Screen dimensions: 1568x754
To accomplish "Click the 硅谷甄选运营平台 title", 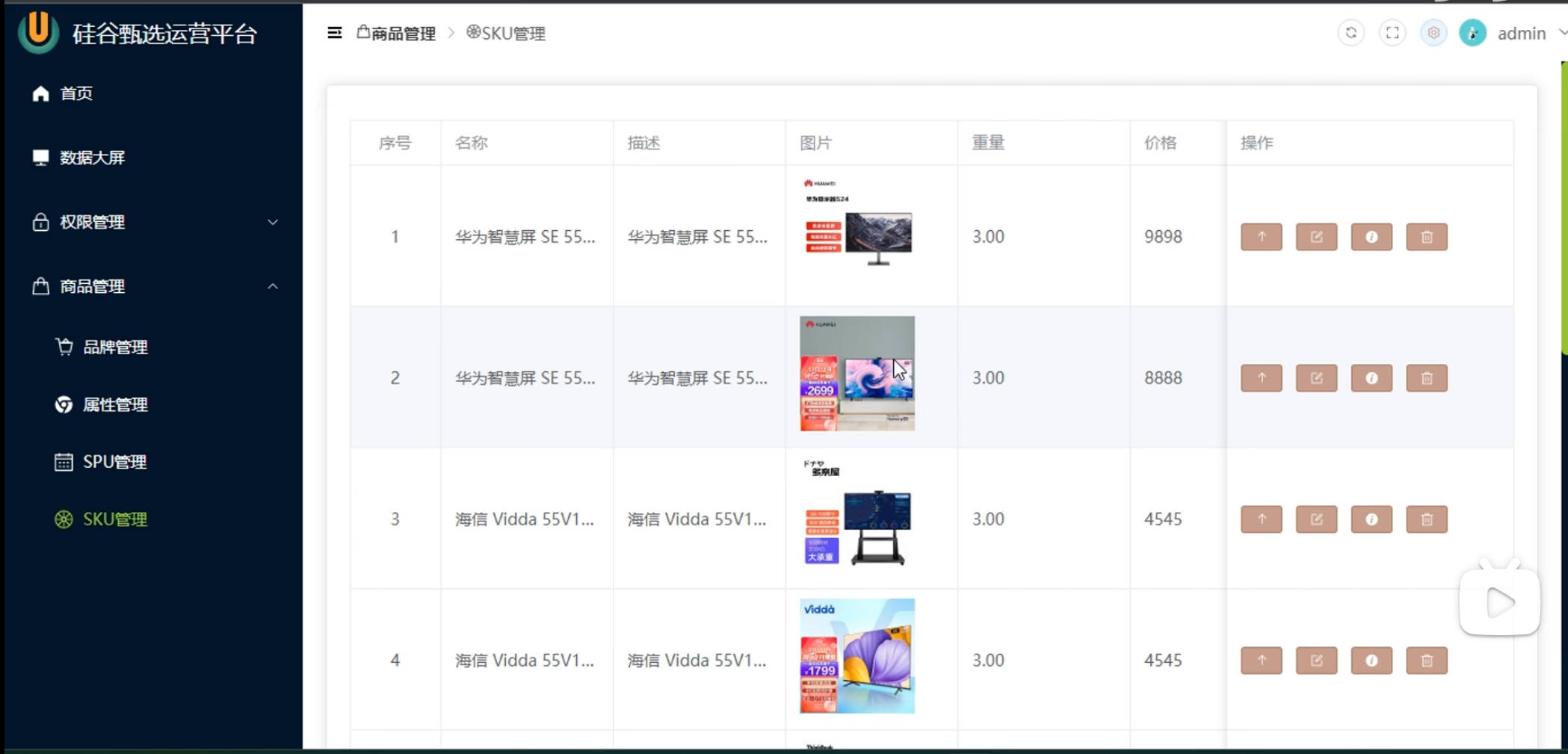I will tap(164, 34).
